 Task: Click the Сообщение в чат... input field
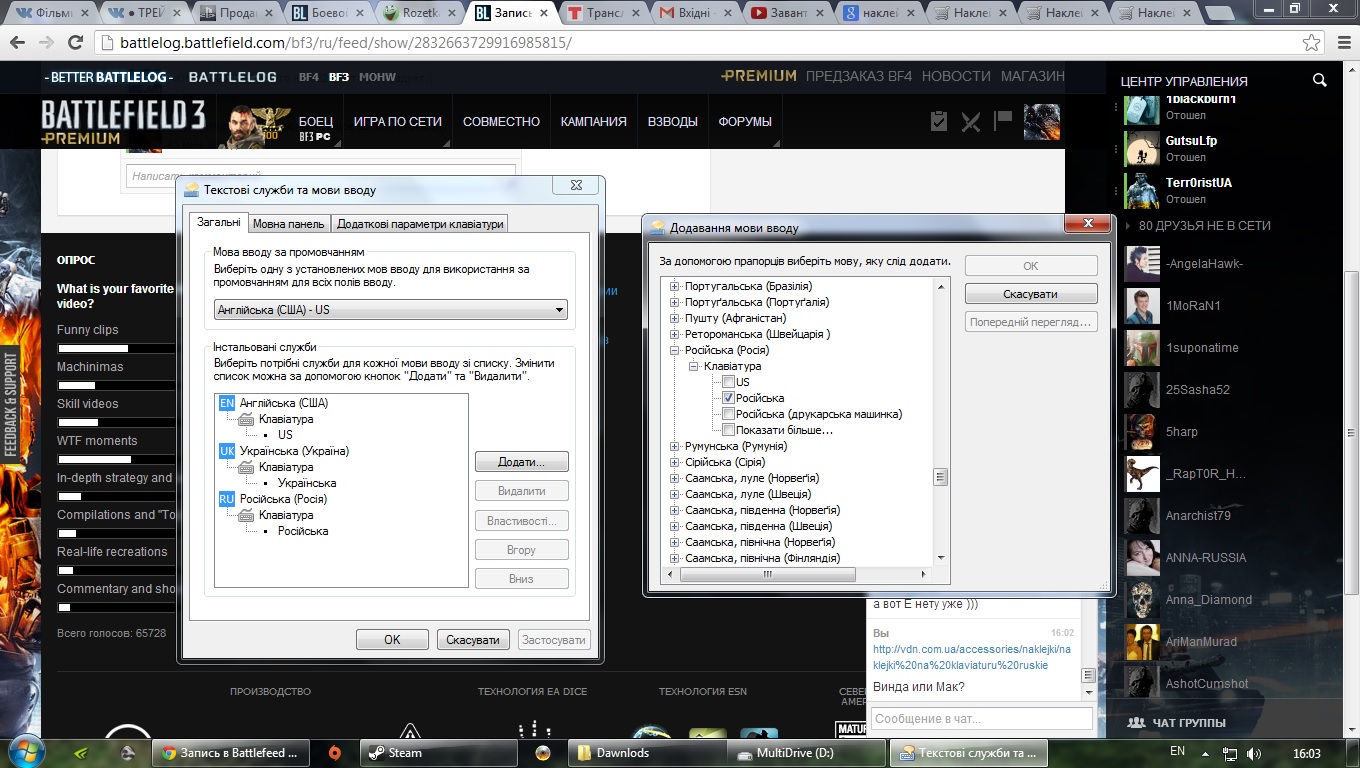pyautogui.click(x=980, y=718)
